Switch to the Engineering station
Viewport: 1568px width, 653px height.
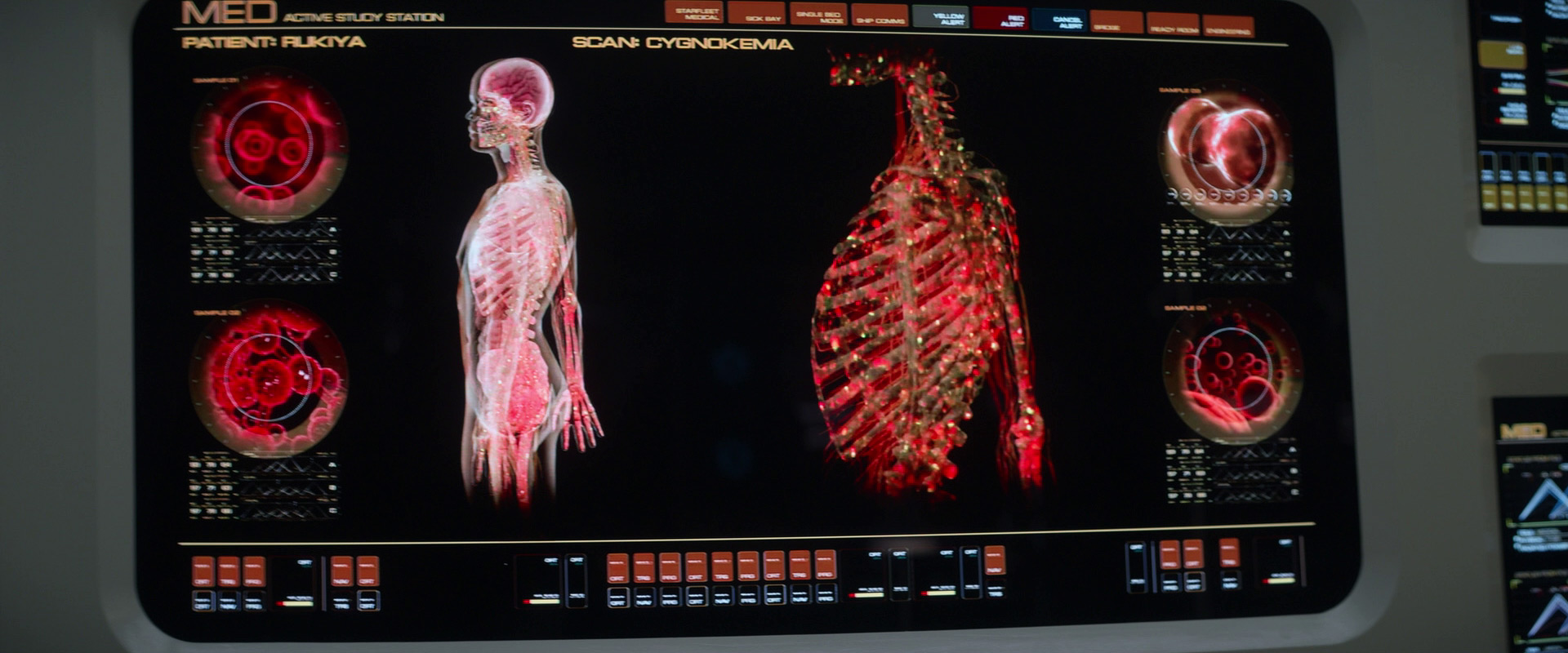pyautogui.click(x=1227, y=27)
